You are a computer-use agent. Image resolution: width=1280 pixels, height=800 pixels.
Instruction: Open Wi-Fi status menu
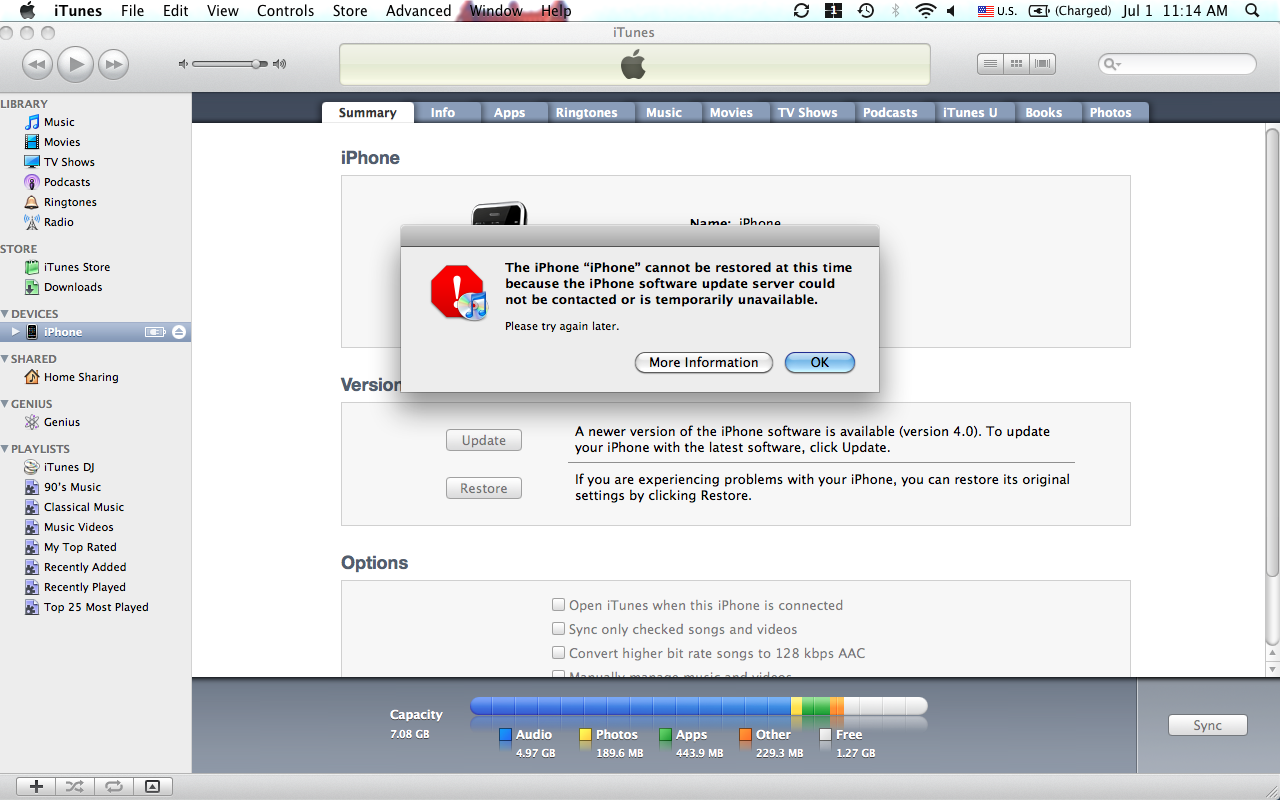(925, 11)
